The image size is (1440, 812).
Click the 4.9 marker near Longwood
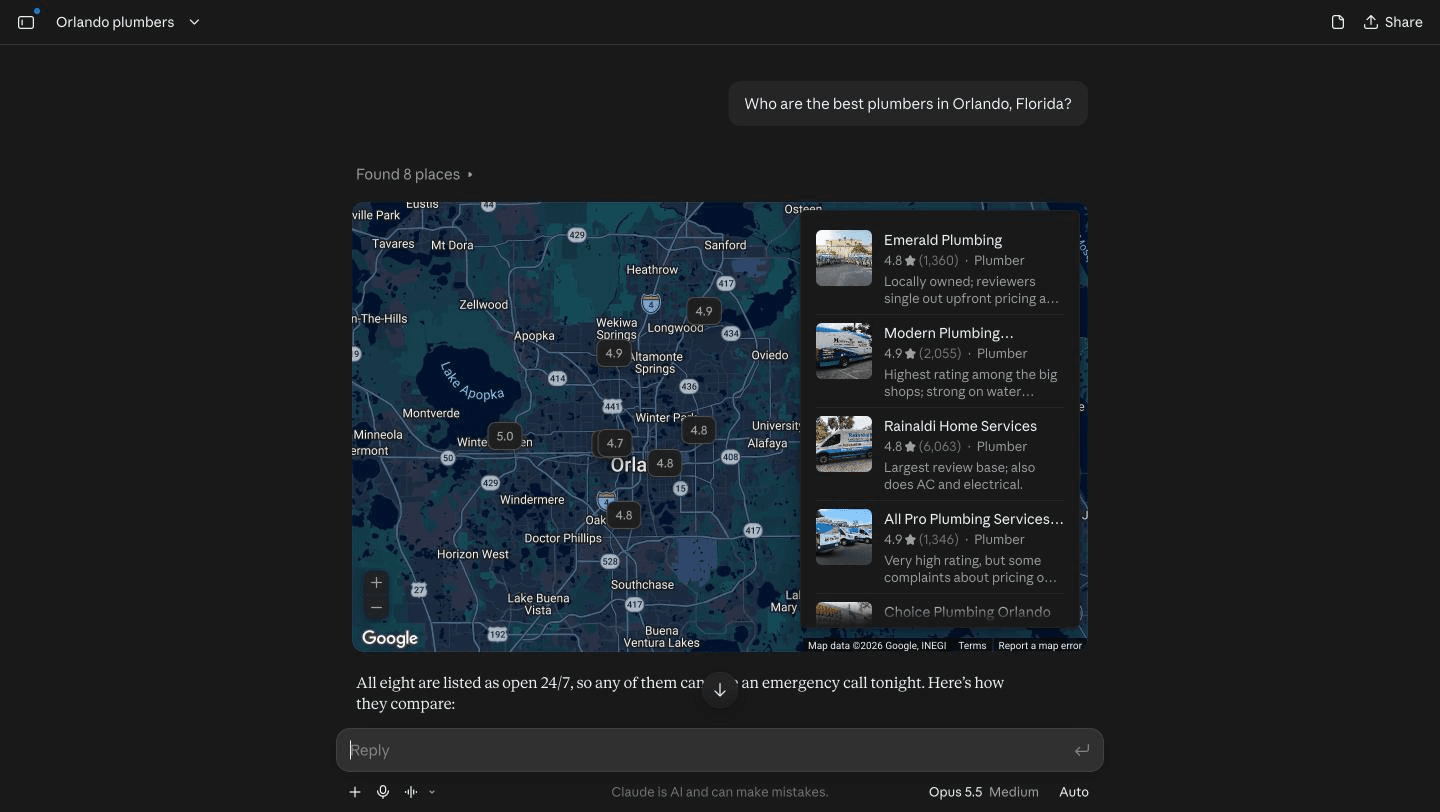click(704, 311)
